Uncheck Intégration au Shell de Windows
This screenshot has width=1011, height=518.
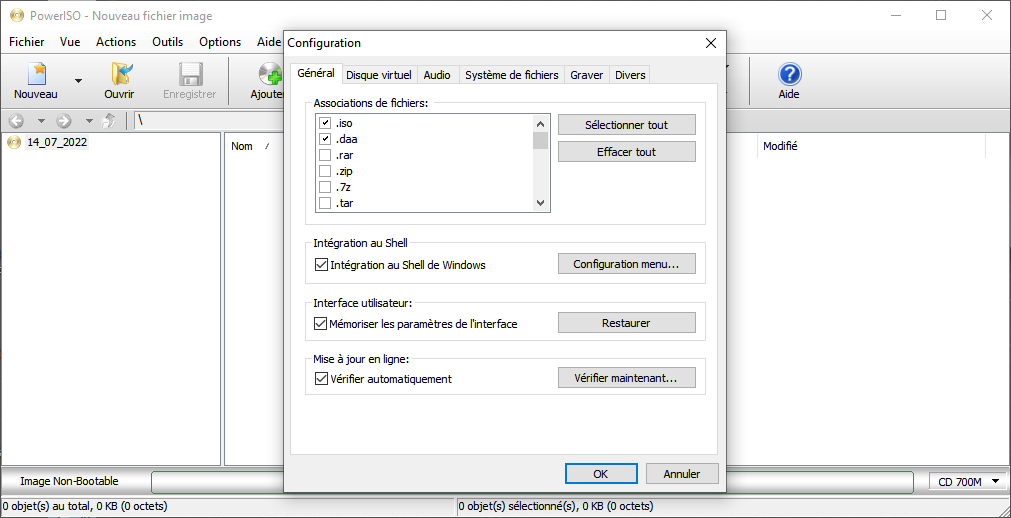pyautogui.click(x=321, y=264)
